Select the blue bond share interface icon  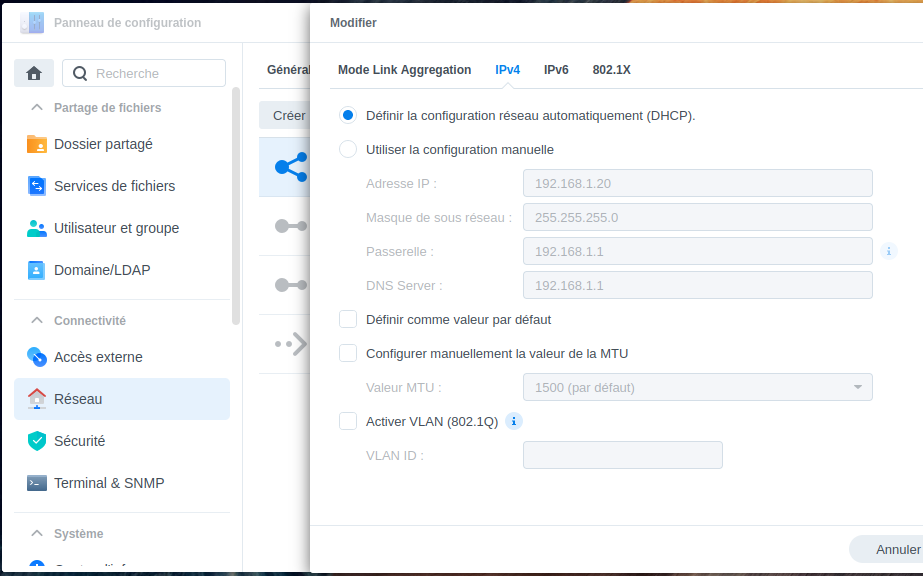coord(291,167)
